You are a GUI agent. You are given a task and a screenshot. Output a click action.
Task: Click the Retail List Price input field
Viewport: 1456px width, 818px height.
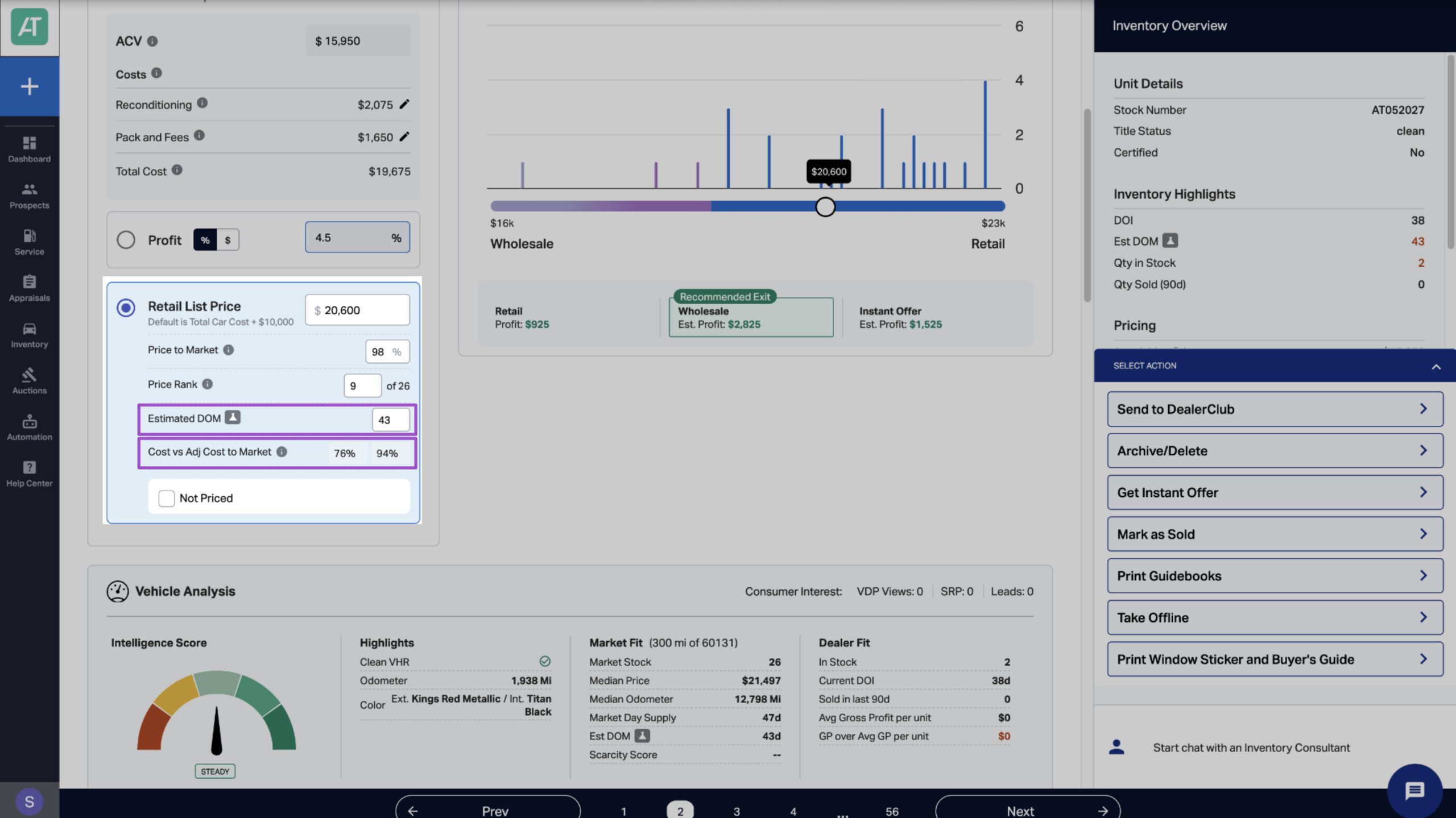coord(357,310)
